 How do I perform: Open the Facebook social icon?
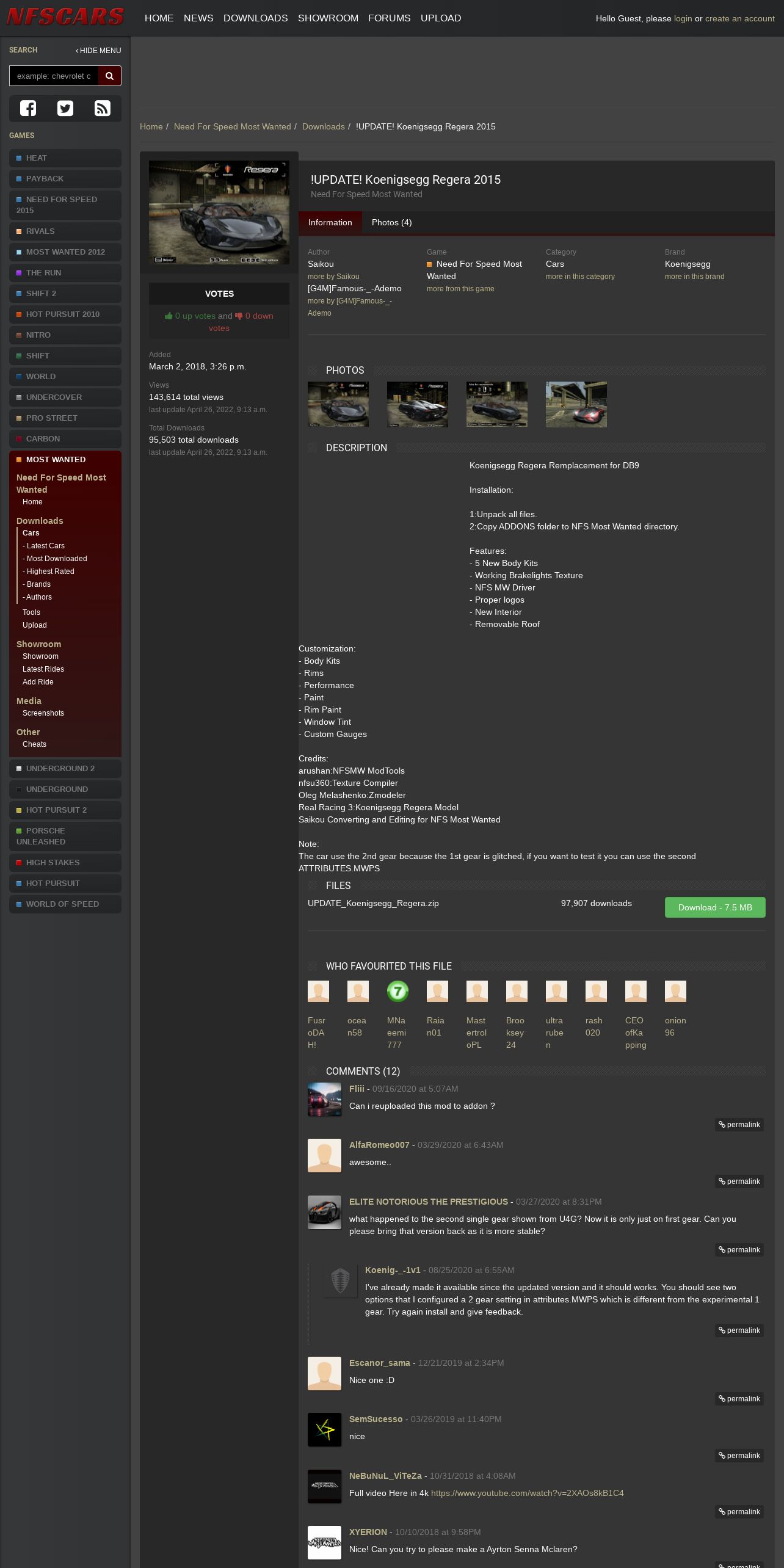28,108
